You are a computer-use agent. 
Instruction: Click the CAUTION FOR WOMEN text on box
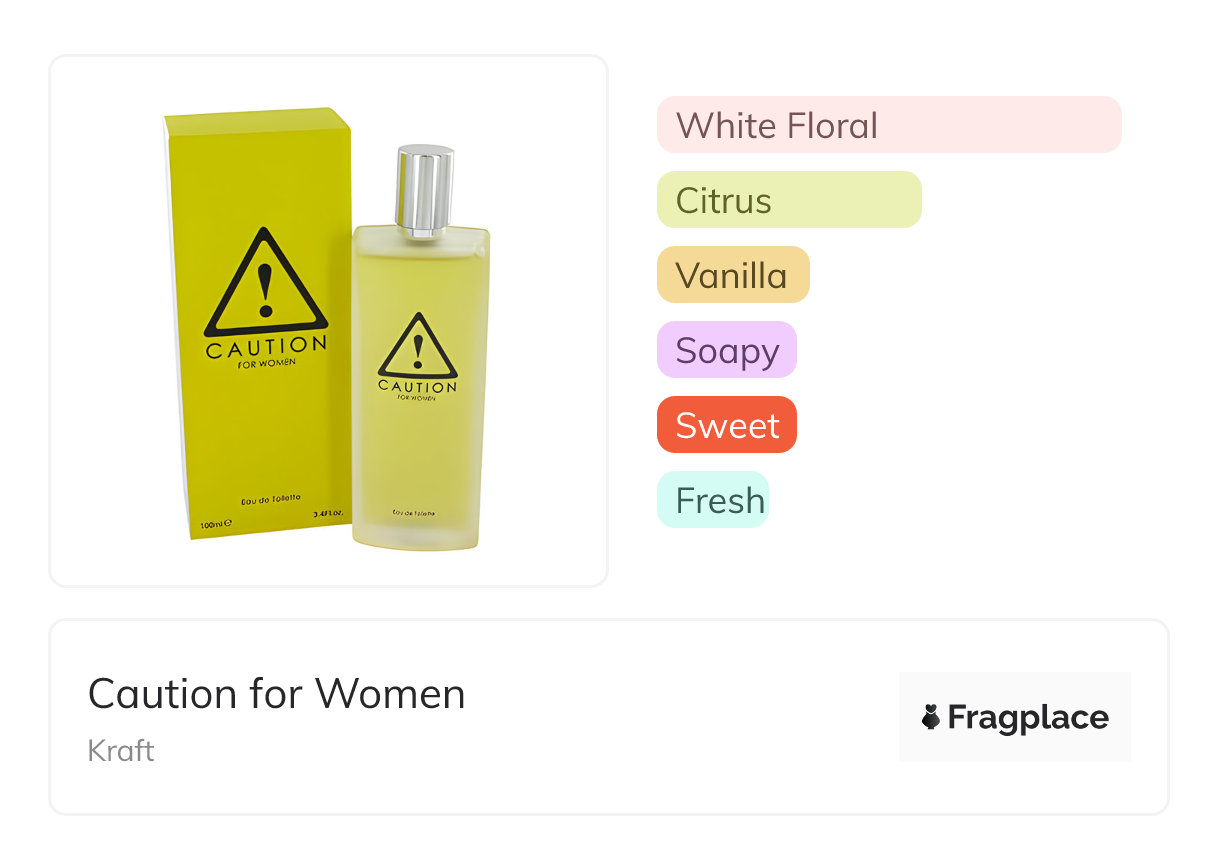pos(266,352)
